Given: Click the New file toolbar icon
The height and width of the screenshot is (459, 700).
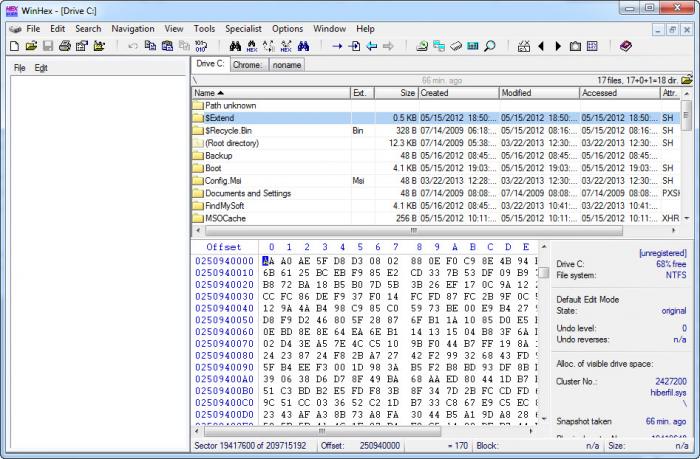Looking at the screenshot, I should [x=14, y=46].
